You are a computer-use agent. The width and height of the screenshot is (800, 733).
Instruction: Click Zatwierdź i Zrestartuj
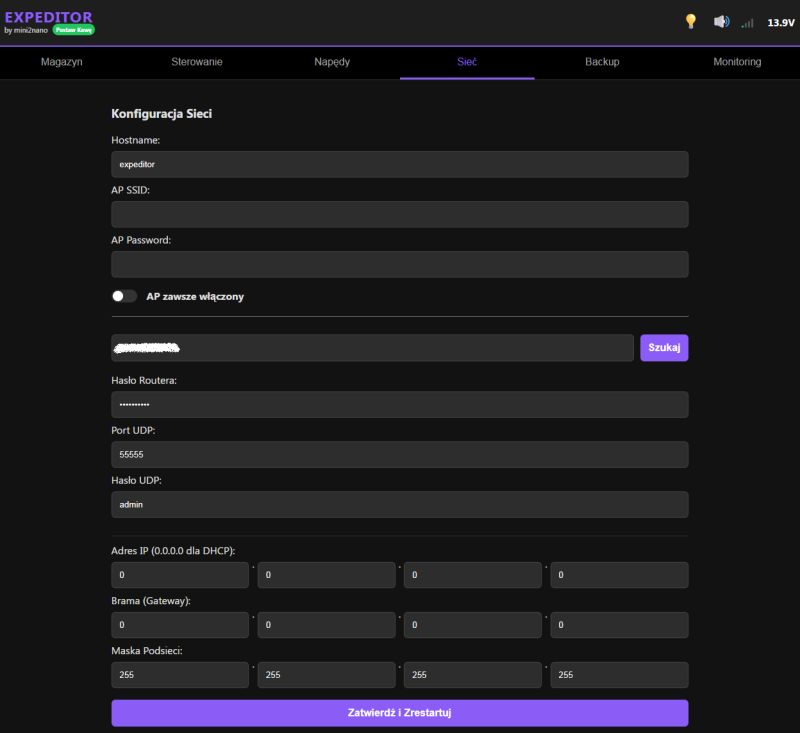point(400,712)
